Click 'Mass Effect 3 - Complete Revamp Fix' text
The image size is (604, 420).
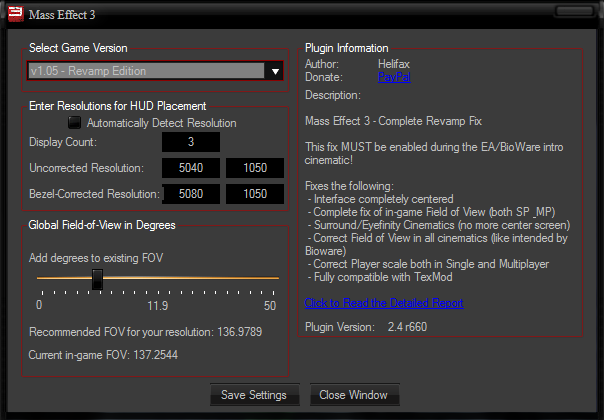[x=393, y=121]
